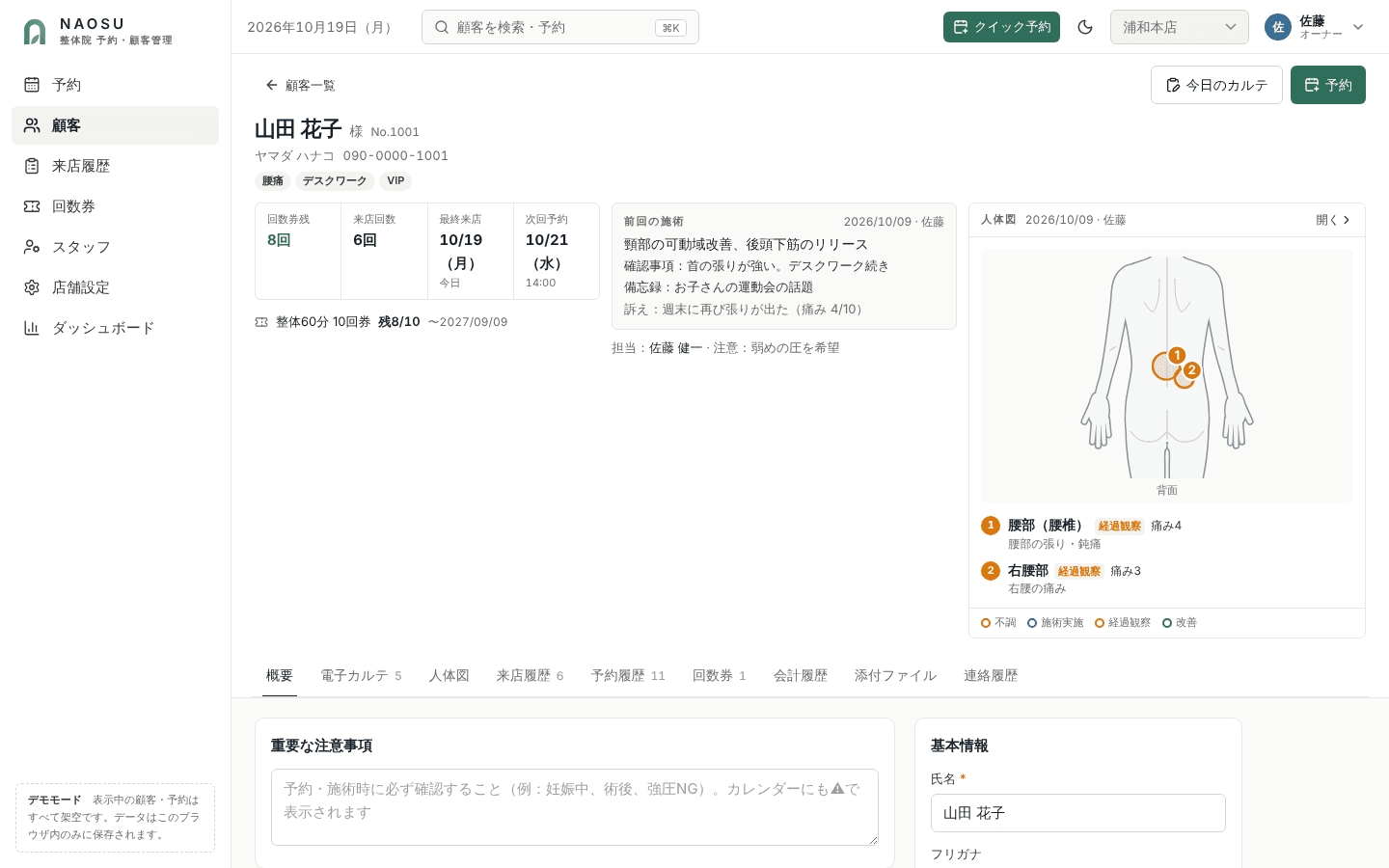Click the green 予約 button

click(x=1328, y=85)
